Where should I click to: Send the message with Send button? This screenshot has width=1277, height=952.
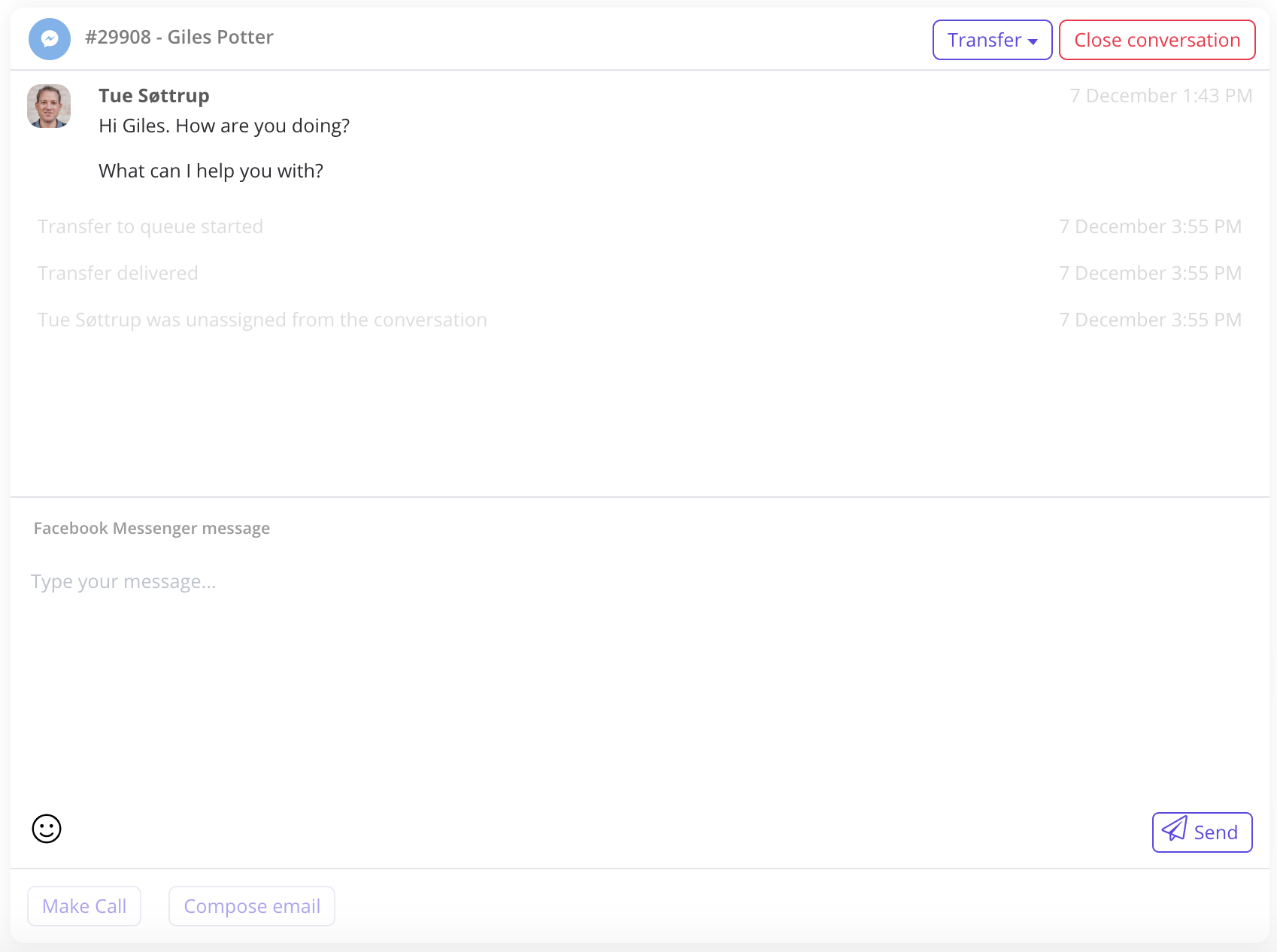click(1202, 832)
